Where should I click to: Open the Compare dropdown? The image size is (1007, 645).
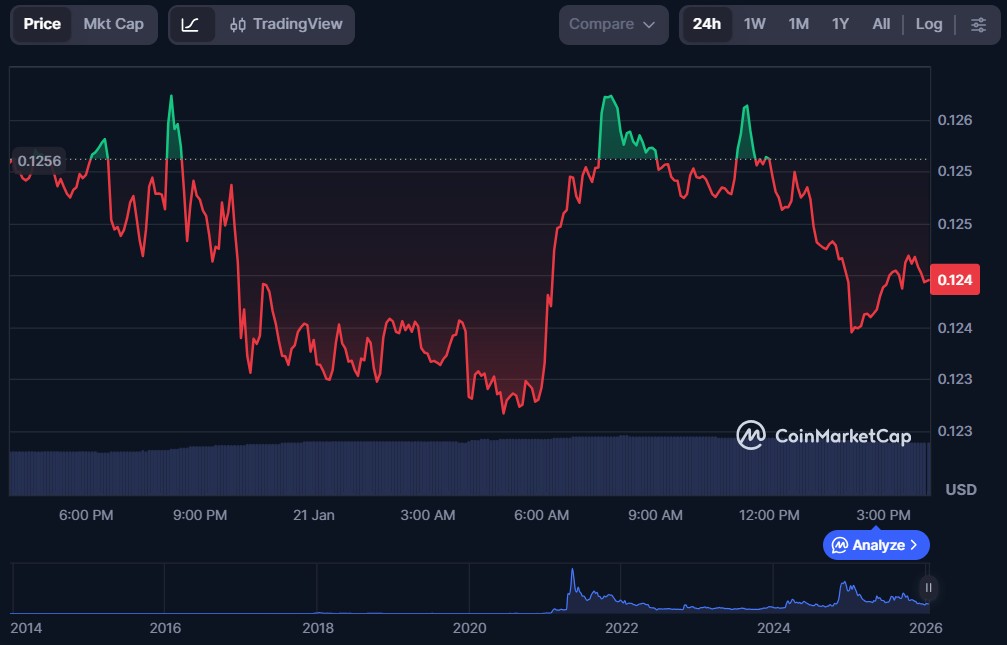click(x=613, y=24)
